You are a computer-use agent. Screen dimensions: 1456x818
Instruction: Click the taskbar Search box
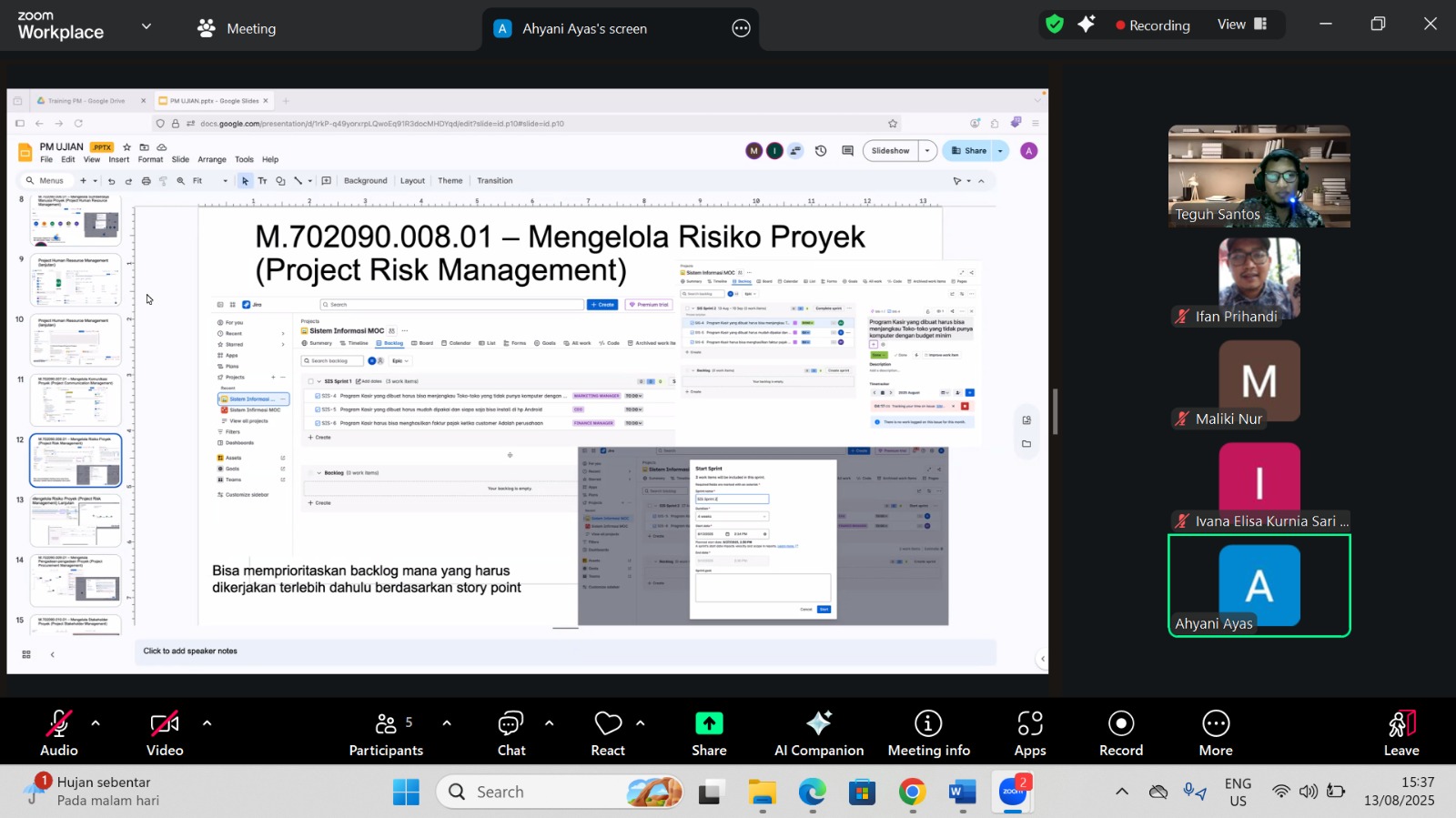561,792
